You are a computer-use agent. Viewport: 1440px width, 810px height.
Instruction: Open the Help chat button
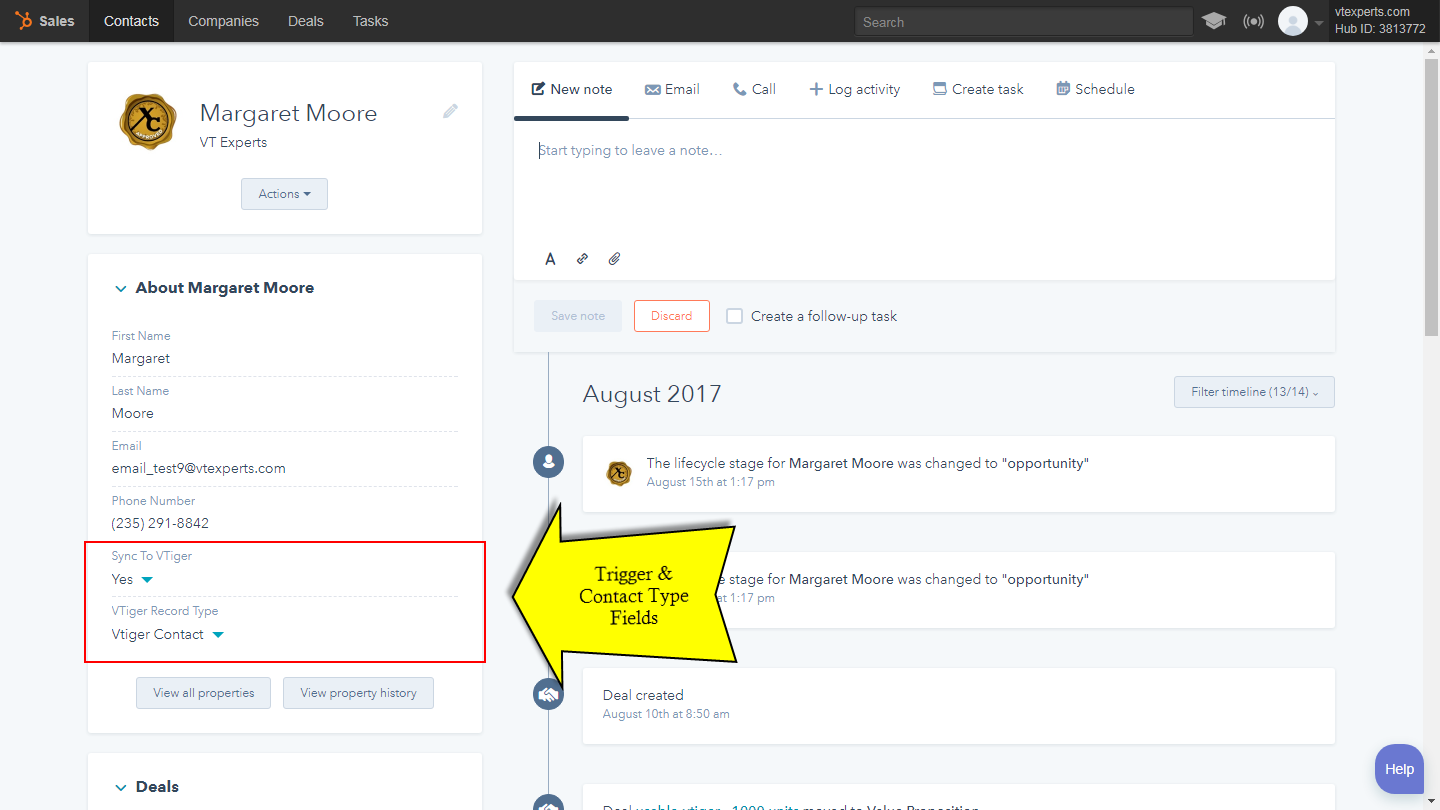tap(1399, 769)
